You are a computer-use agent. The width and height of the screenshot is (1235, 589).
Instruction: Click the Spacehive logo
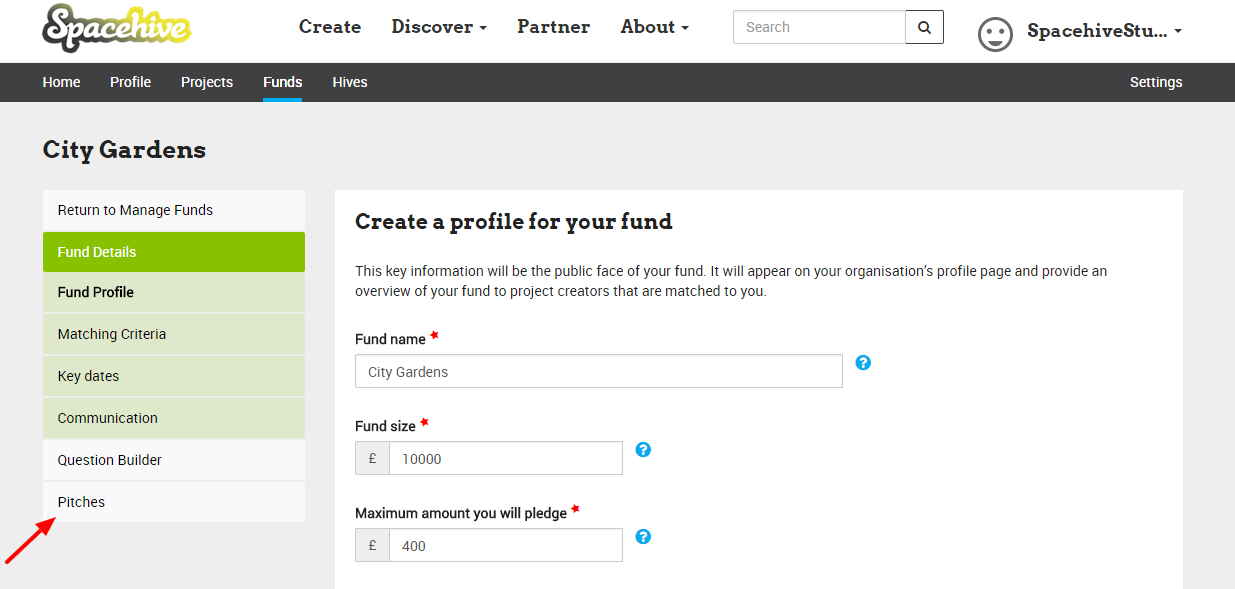click(x=117, y=27)
